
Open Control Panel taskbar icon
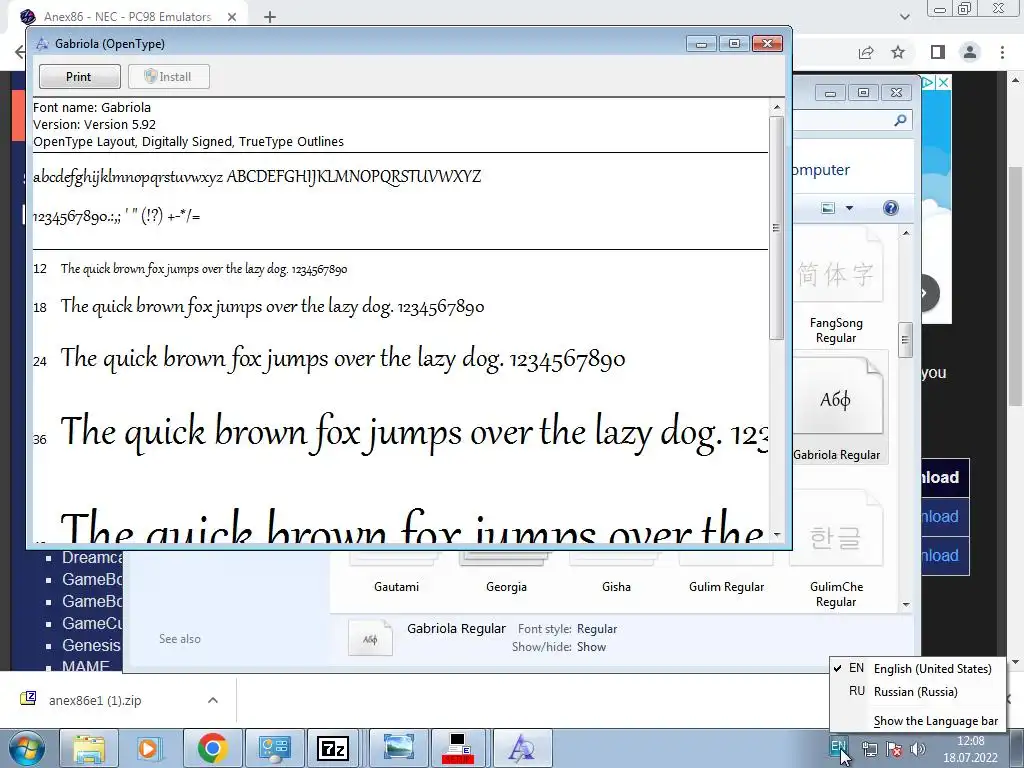click(274, 748)
